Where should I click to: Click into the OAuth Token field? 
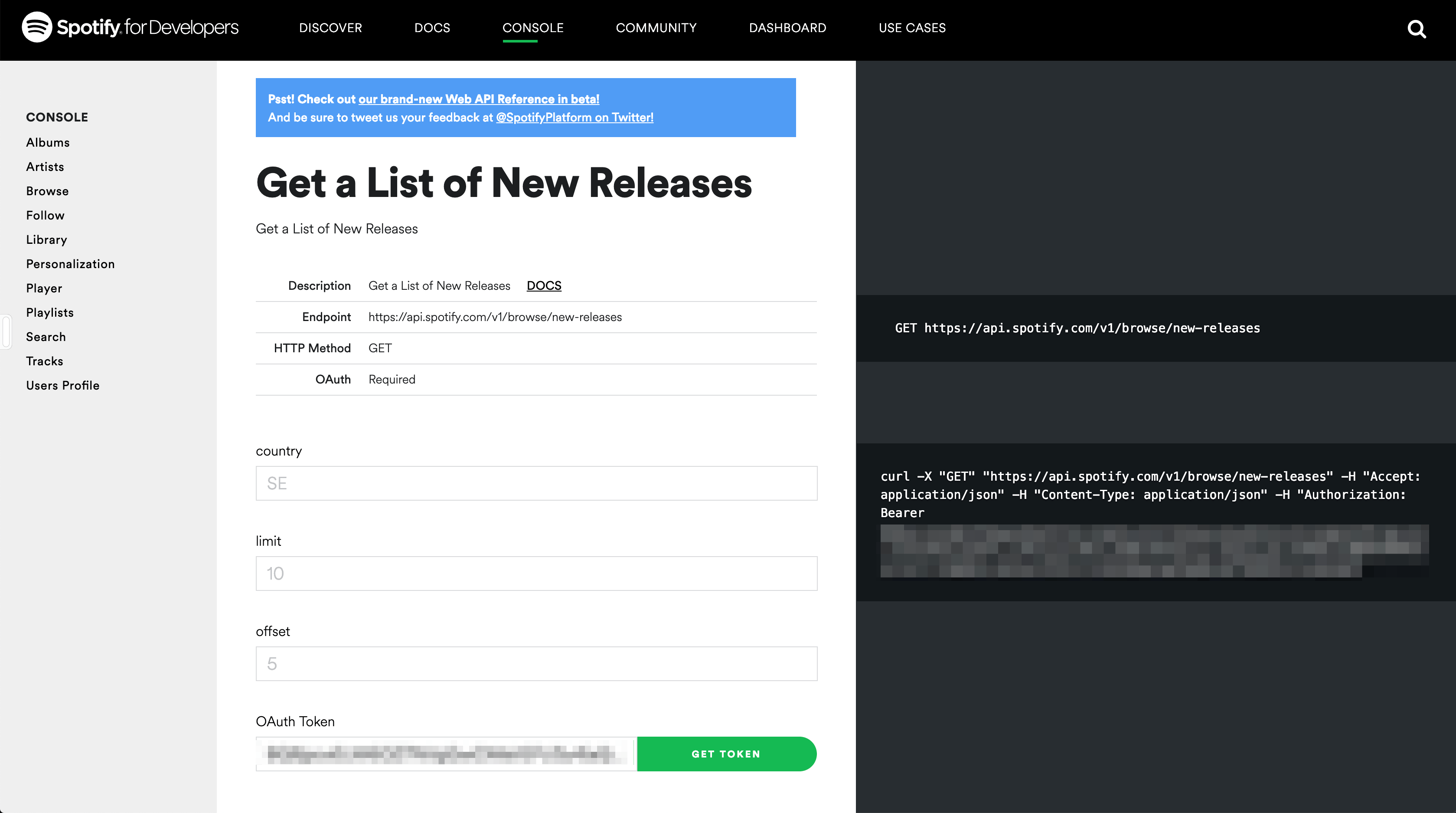tap(446, 754)
